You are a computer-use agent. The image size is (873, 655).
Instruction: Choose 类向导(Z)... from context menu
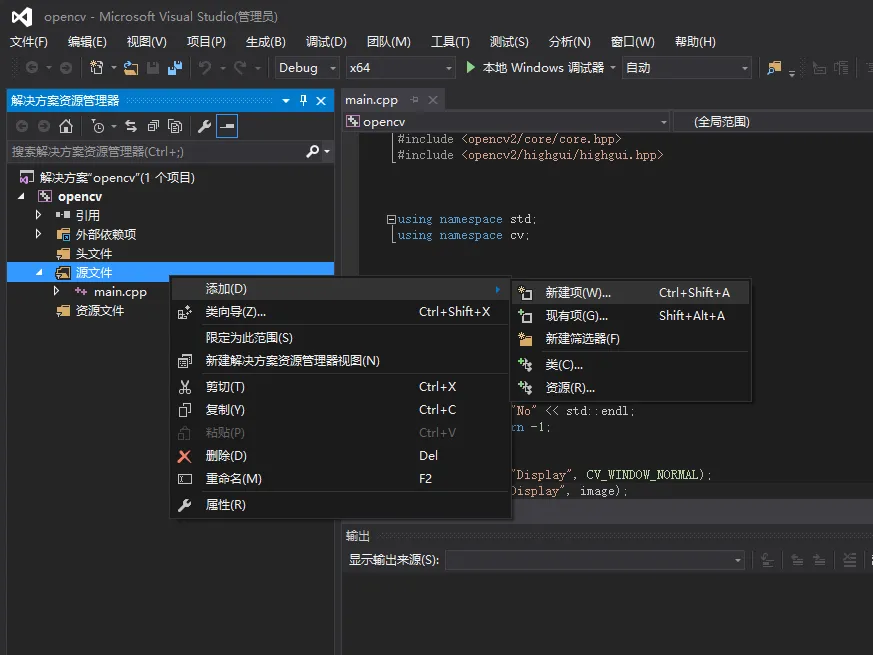[x=340, y=312]
